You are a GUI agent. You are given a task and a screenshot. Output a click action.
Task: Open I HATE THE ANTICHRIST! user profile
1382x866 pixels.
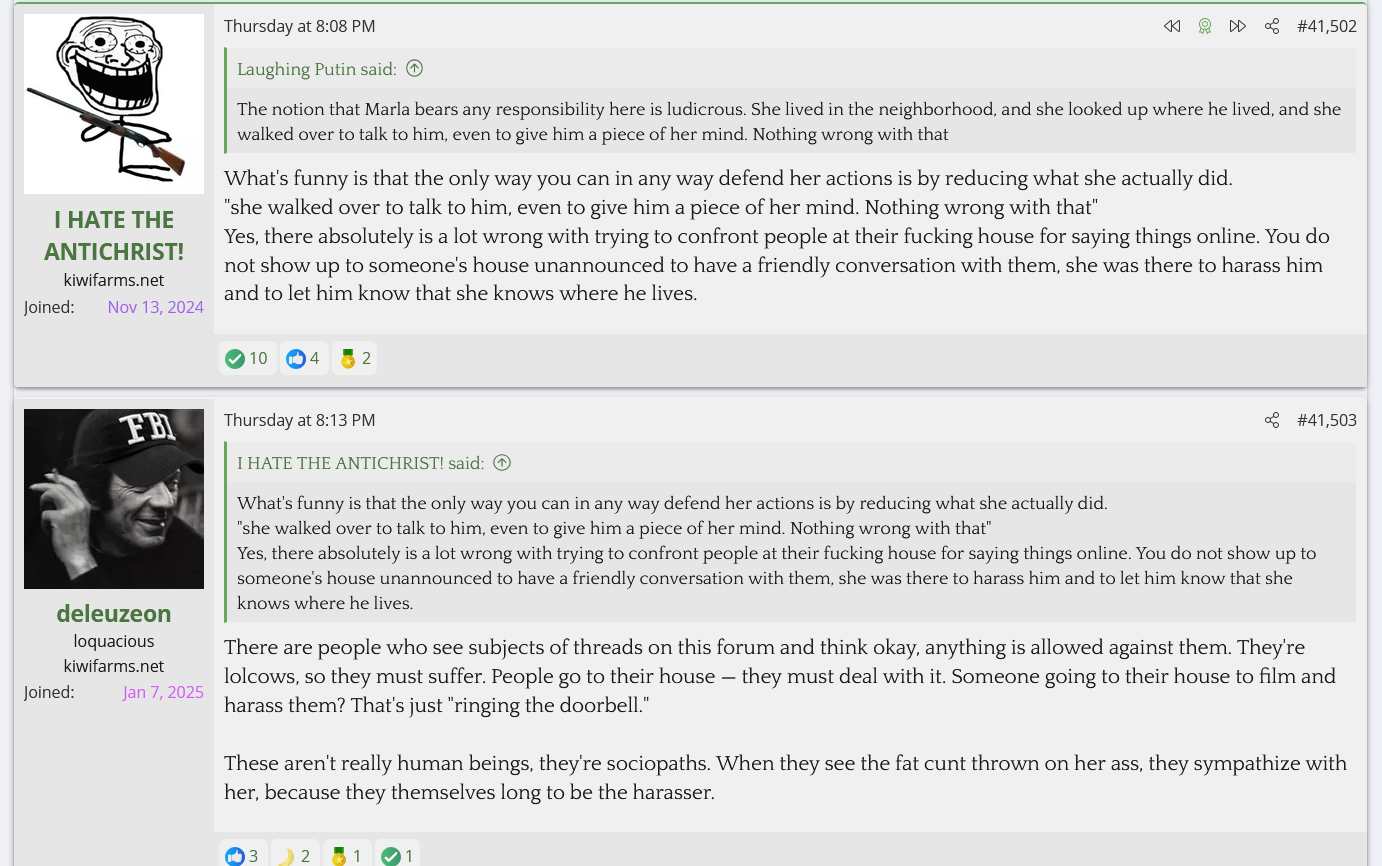[114, 235]
